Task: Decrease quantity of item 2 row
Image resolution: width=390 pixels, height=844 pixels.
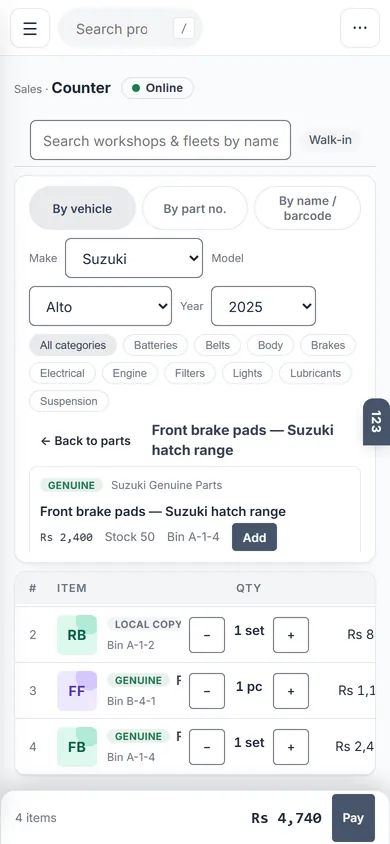Action: click(x=207, y=635)
